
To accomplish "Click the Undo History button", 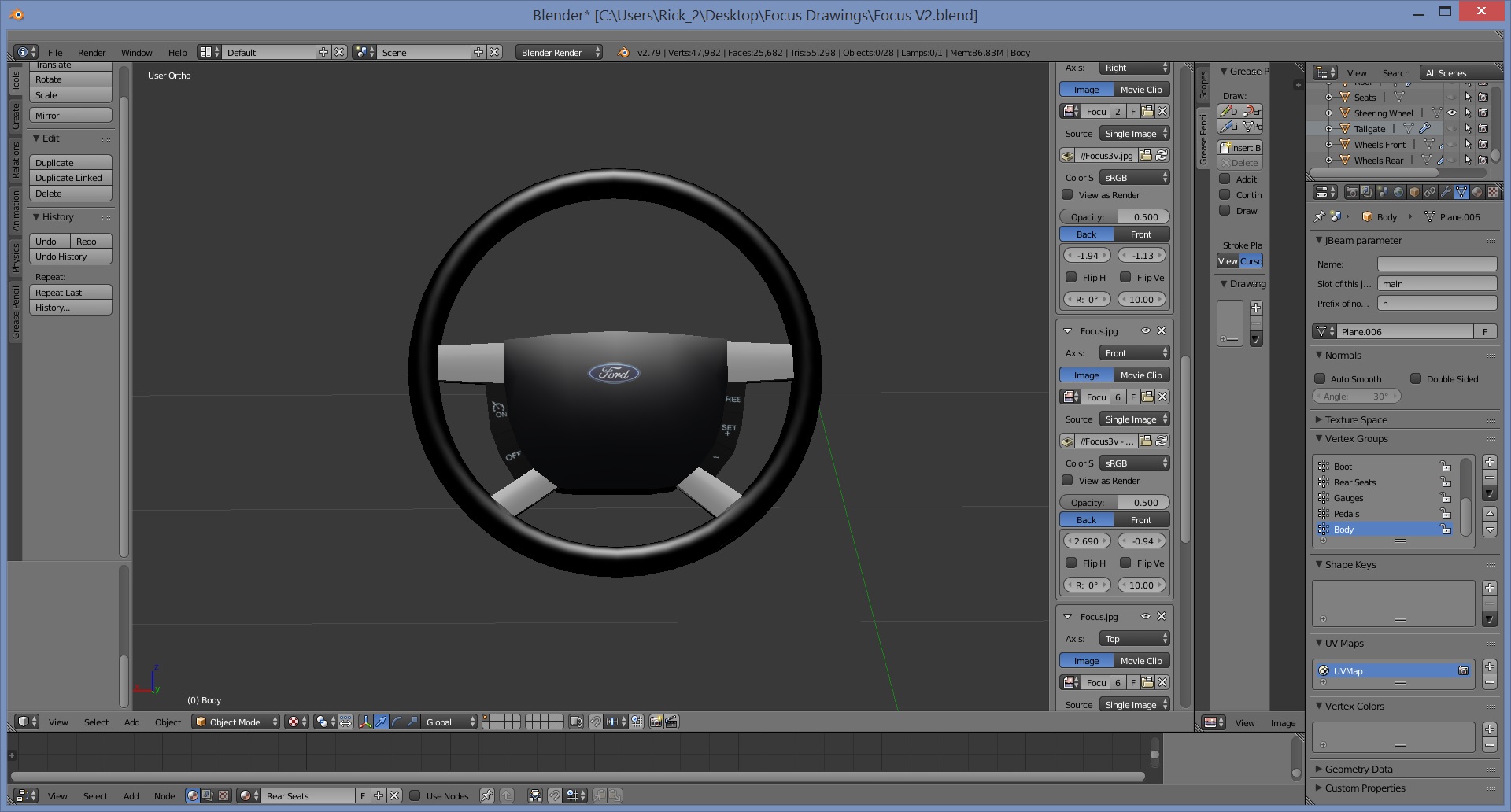I will pyautogui.click(x=71, y=256).
